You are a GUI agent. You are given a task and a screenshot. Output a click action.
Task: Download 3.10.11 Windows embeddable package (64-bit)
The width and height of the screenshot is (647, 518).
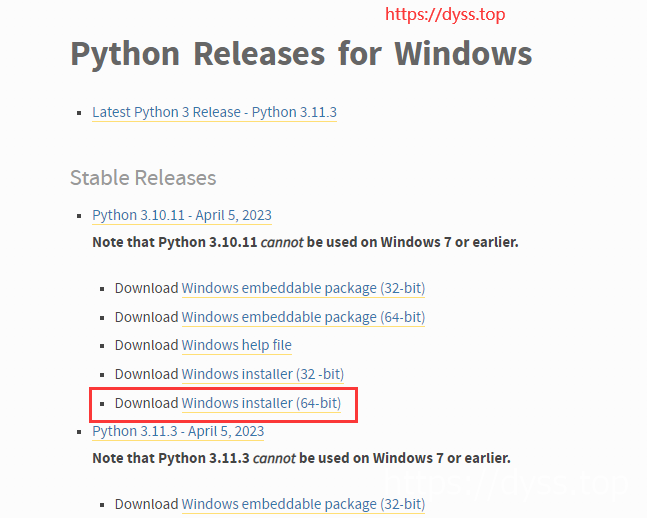303,317
